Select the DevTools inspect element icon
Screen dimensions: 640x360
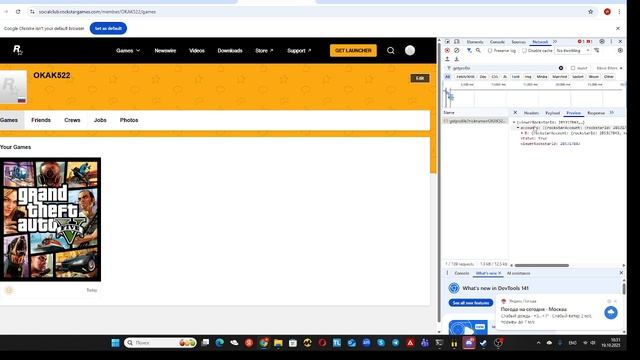tap(447, 42)
